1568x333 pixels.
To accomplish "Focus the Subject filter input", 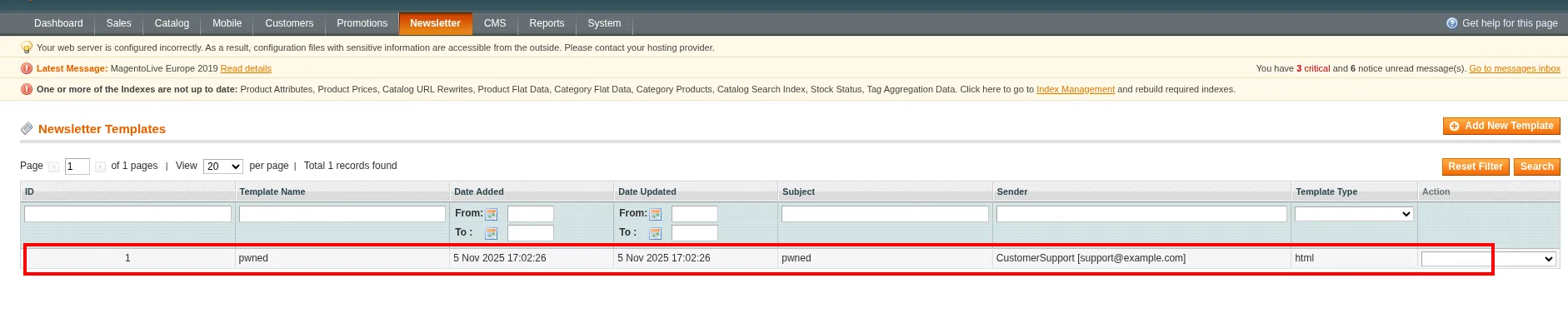I will 885,214.
